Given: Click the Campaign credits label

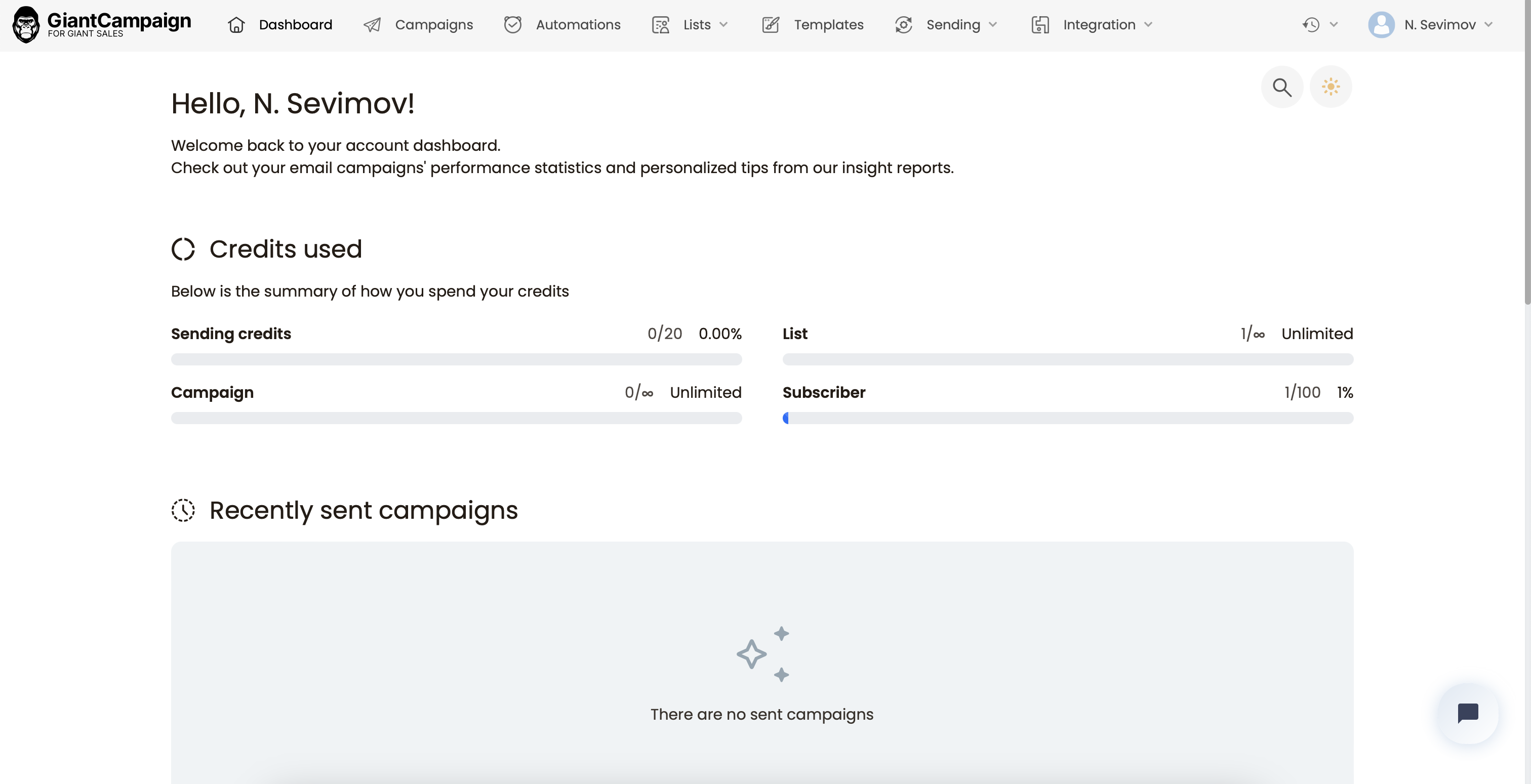Looking at the screenshot, I should tap(212, 393).
